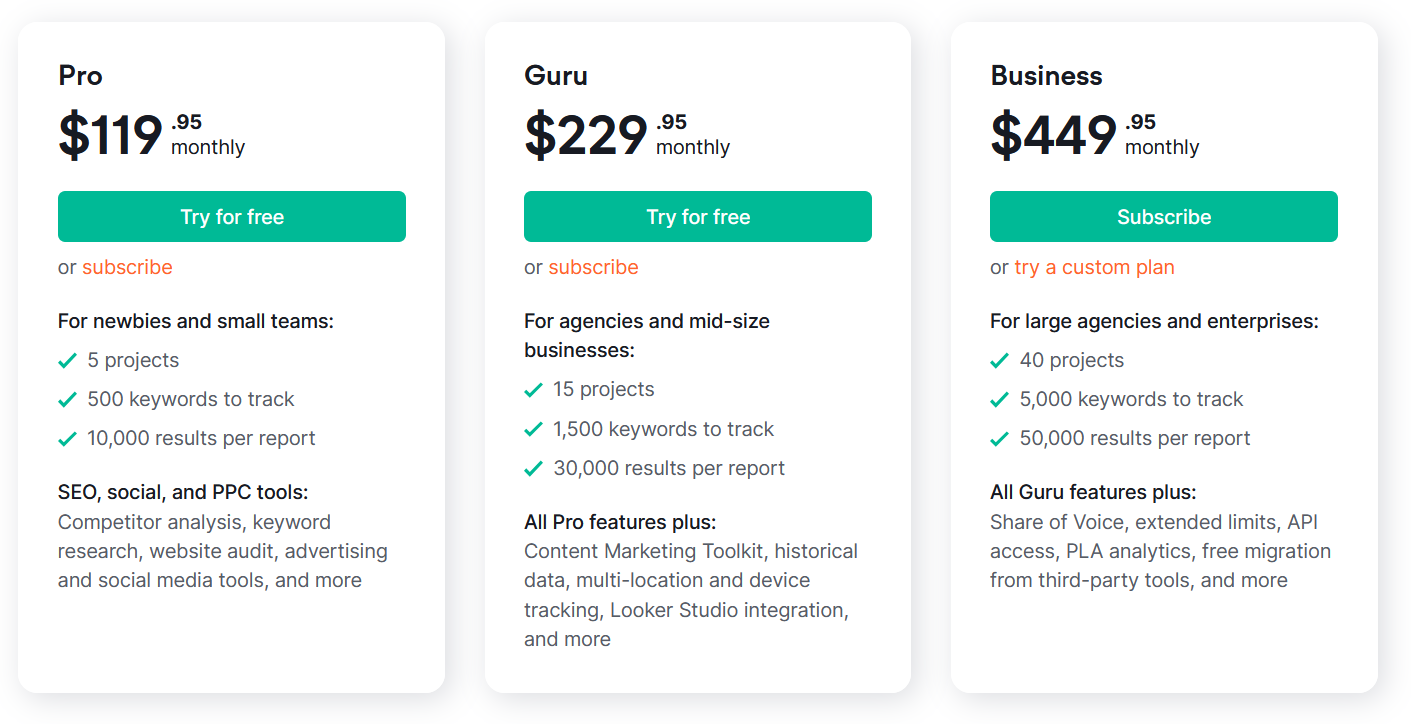Click the $119 Pro price
1411x724 pixels.
pos(110,135)
